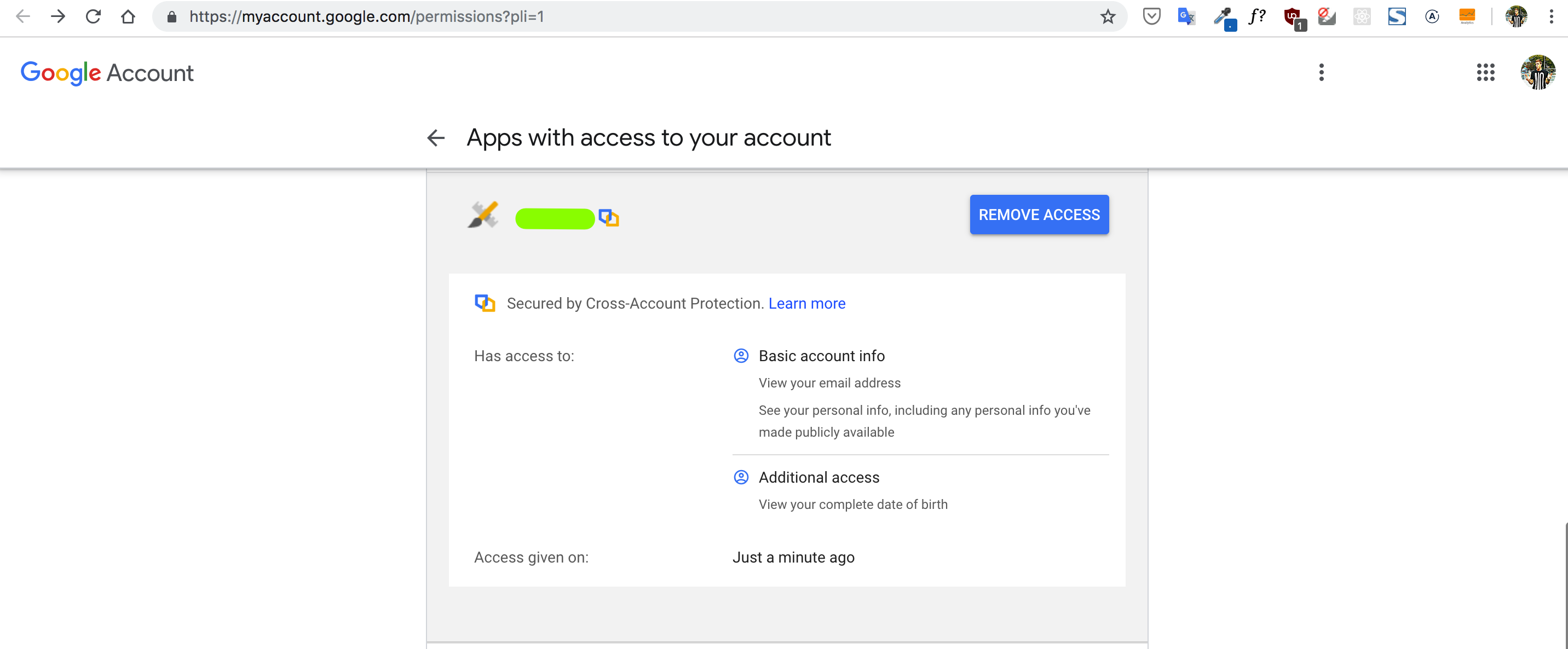Open the circled A extension icon
This screenshot has height=649, width=1568.
pyautogui.click(x=1432, y=16)
